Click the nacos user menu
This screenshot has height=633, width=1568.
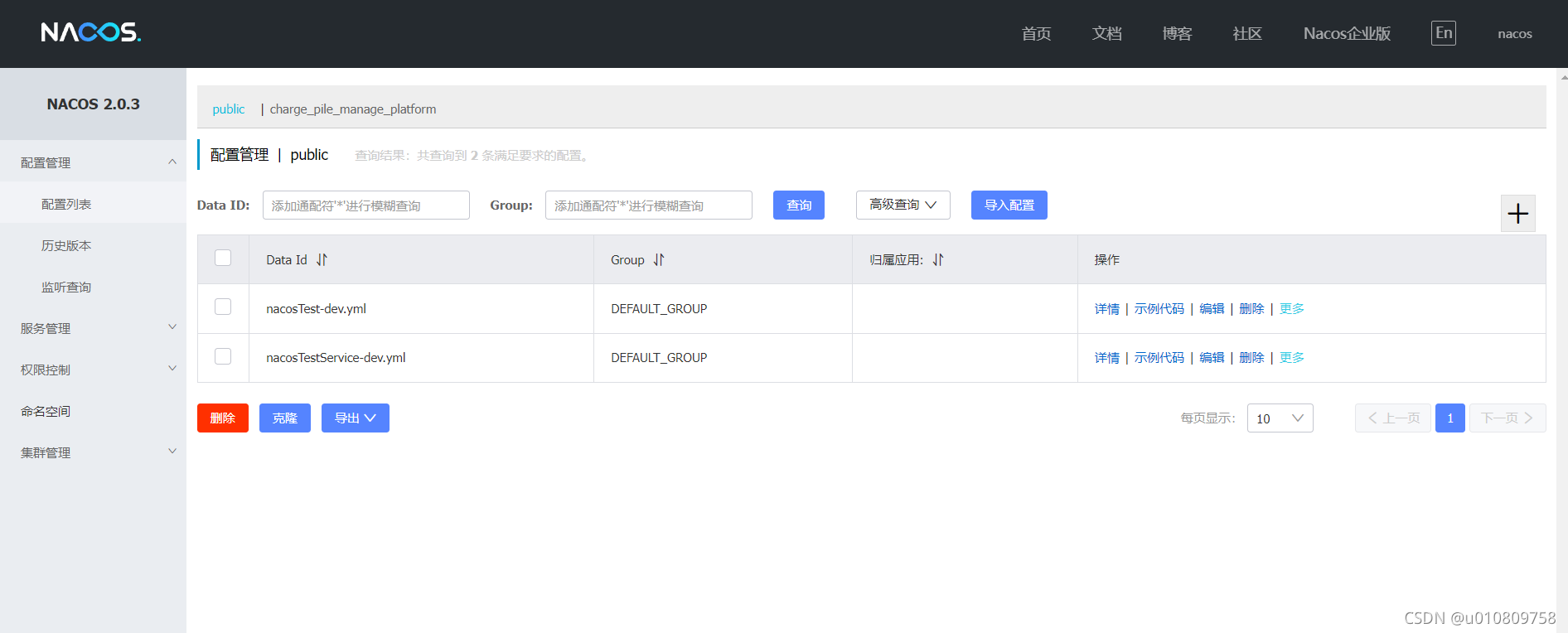(x=1515, y=34)
